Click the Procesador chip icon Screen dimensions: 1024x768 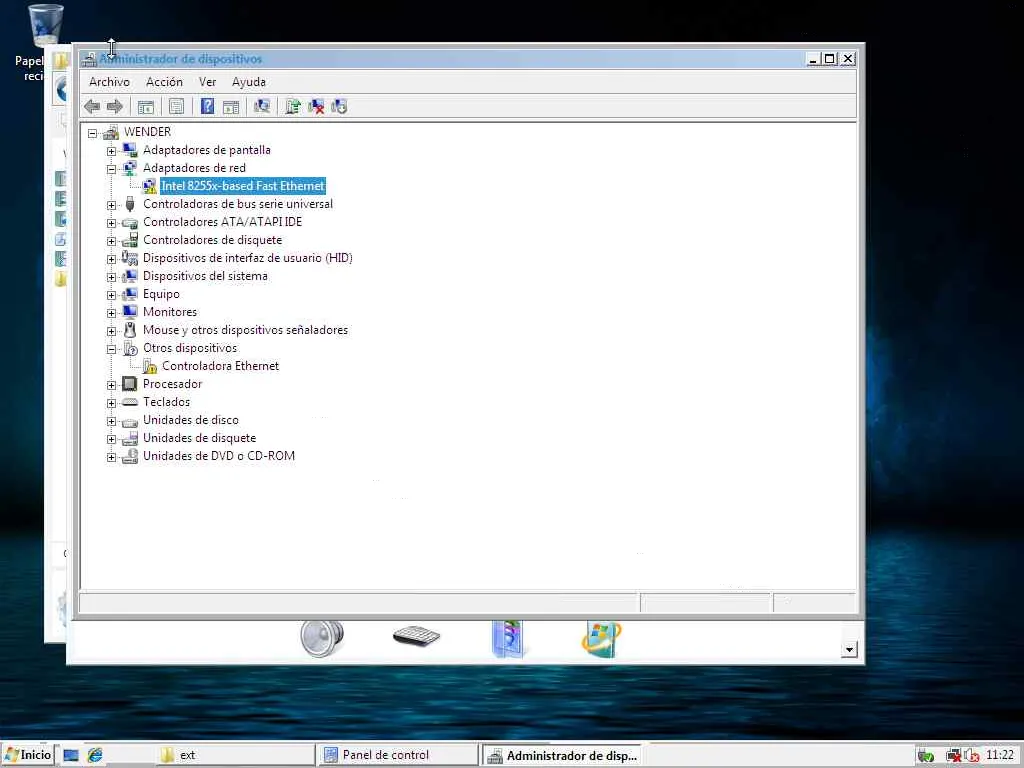pos(130,384)
